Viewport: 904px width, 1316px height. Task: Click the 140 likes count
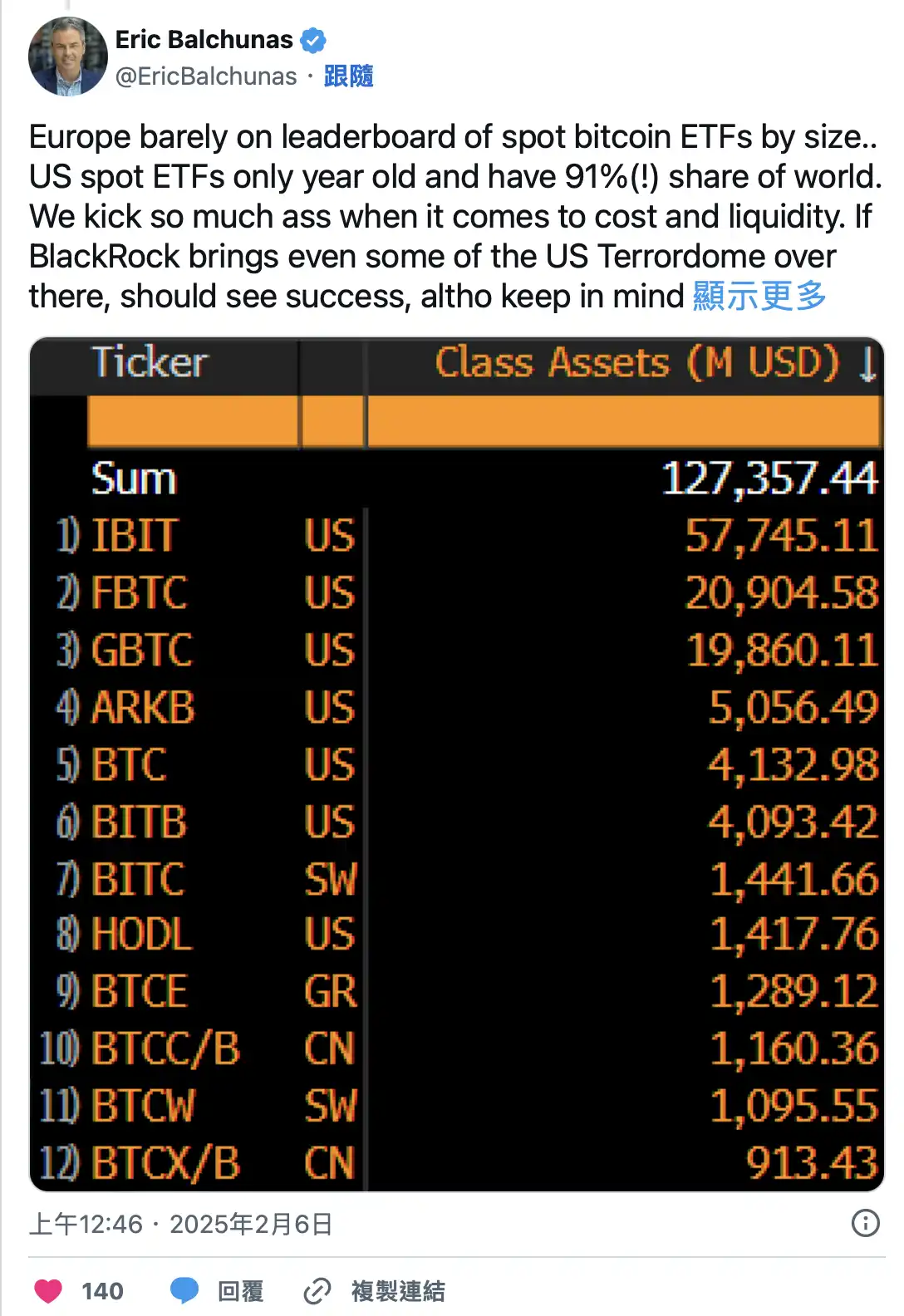tap(102, 1291)
